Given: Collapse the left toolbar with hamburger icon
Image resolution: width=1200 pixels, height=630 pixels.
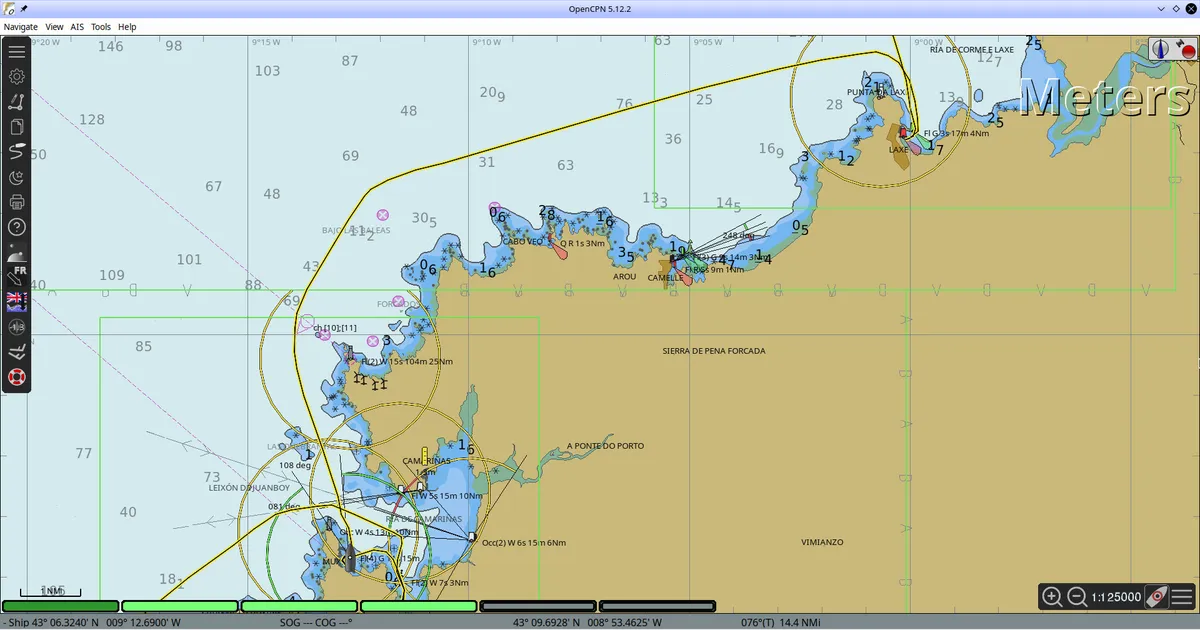Looking at the screenshot, I should click(x=17, y=52).
